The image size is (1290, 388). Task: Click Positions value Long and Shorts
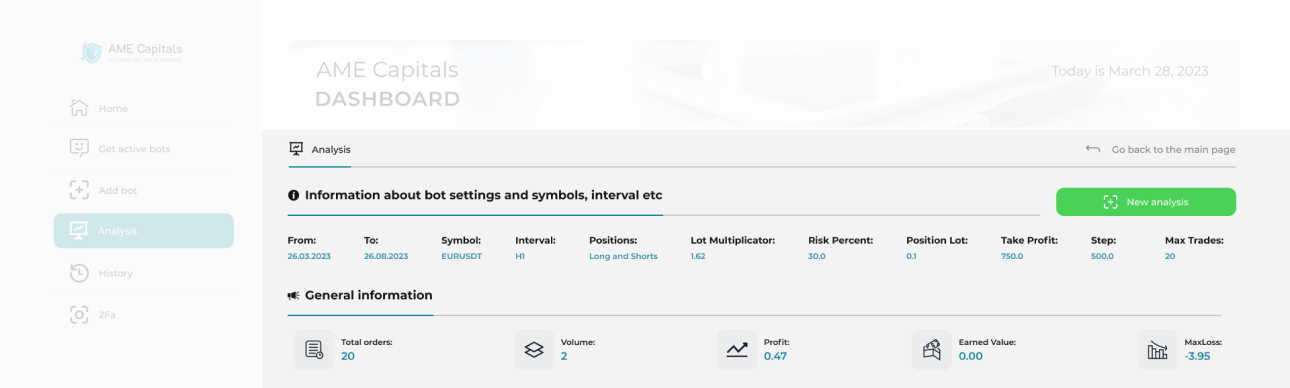tap(623, 256)
